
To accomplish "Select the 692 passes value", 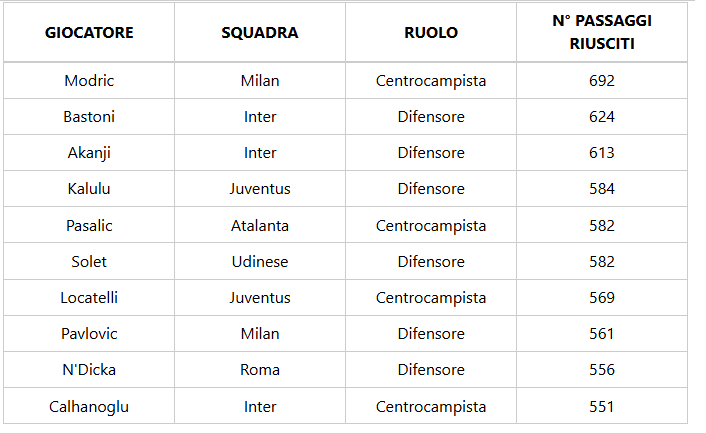I will click(x=602, y=81).
